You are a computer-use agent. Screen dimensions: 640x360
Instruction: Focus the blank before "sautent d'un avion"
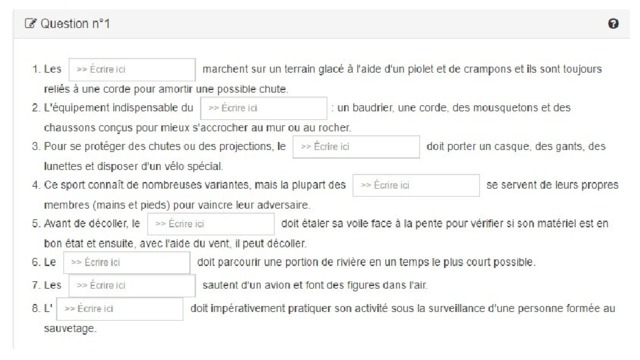tap(132, 285)
